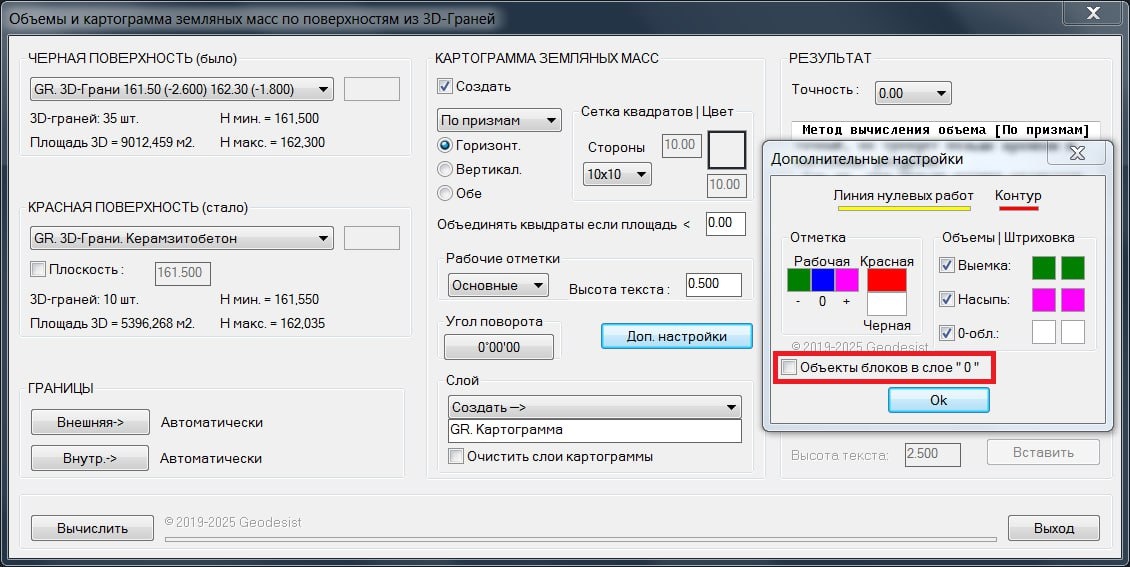The image size is (1130, 567).
Task: Click the second Выемка hatch swatch
Action: 1073,267
